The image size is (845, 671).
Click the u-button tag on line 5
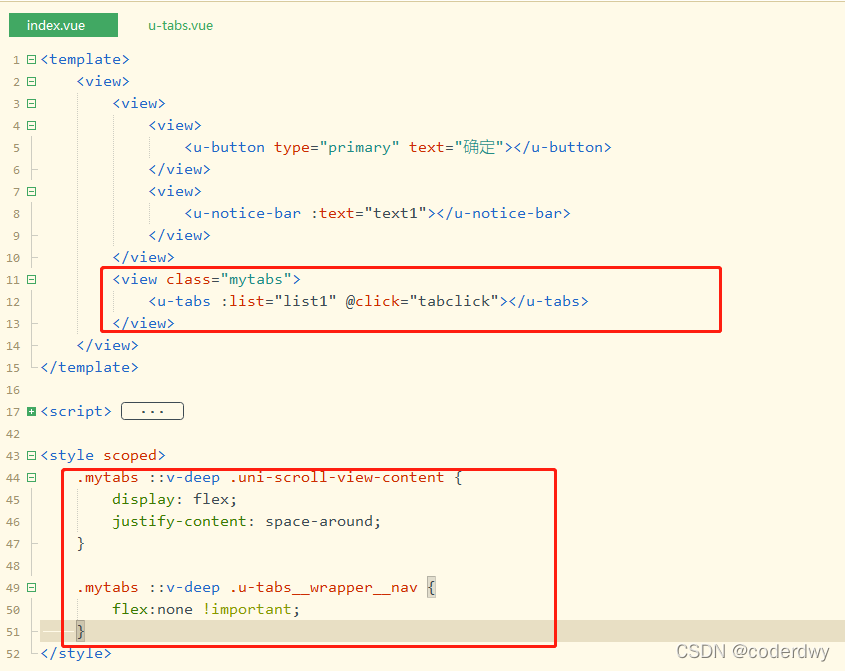(x=225, y=147)
